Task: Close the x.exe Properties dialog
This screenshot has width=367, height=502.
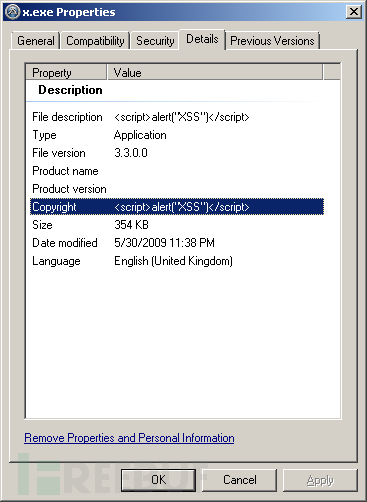Action: pos(354,12)
